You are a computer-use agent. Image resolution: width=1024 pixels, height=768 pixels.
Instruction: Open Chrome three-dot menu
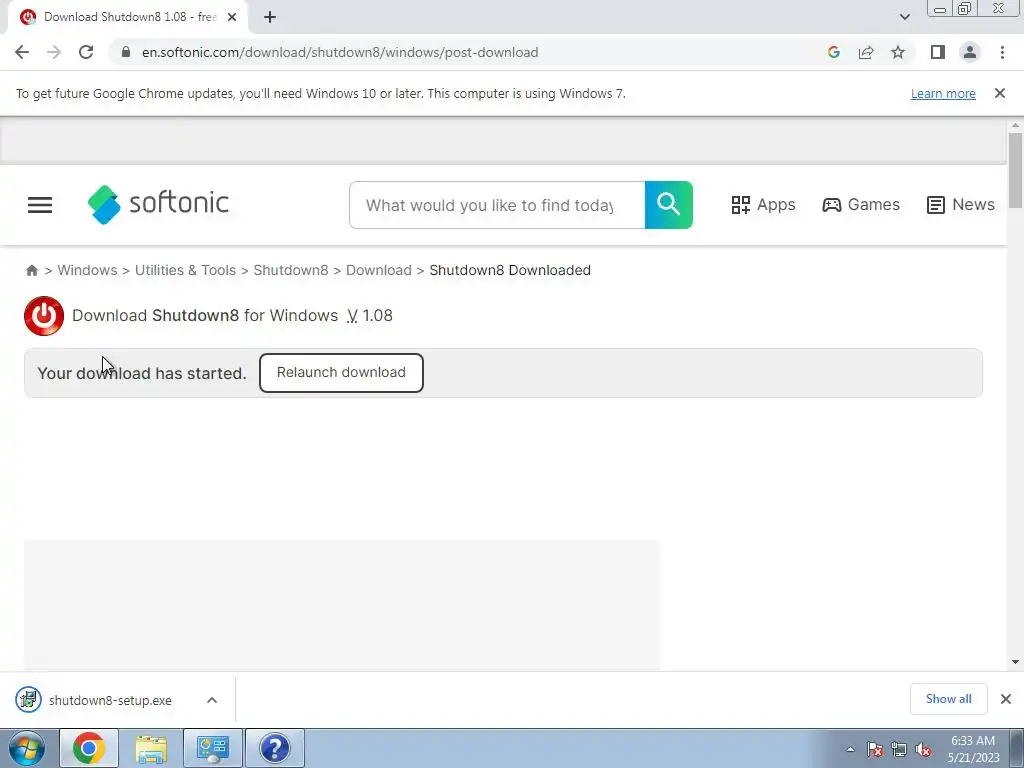click(1002, 52)
